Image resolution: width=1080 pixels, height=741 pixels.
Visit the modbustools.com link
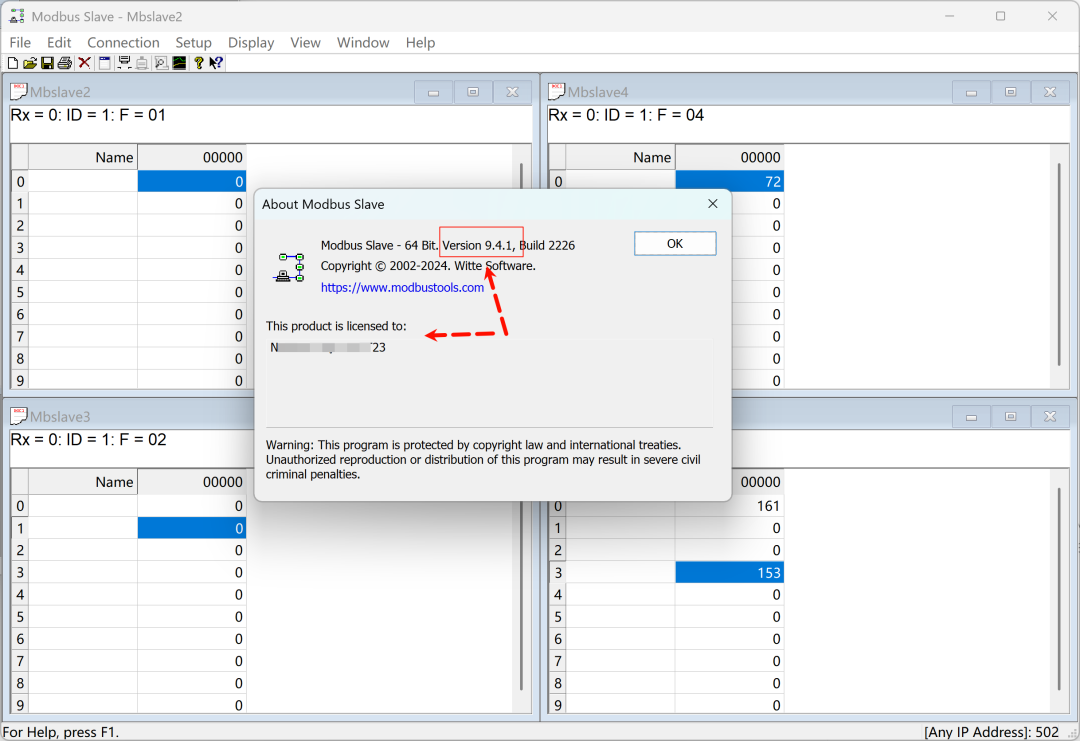tap(402, 288)
